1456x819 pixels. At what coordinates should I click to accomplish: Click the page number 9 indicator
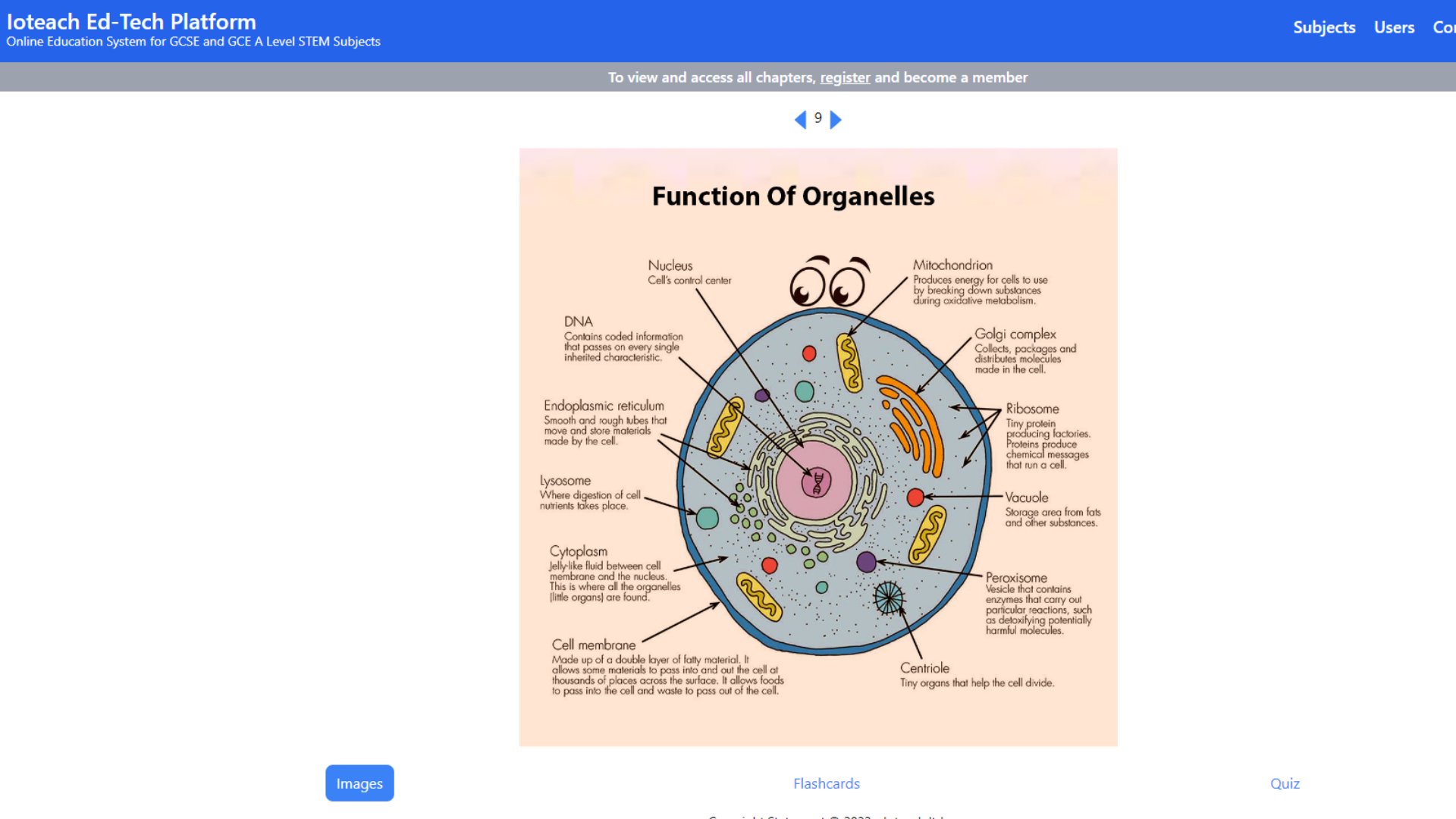point(817,118)
